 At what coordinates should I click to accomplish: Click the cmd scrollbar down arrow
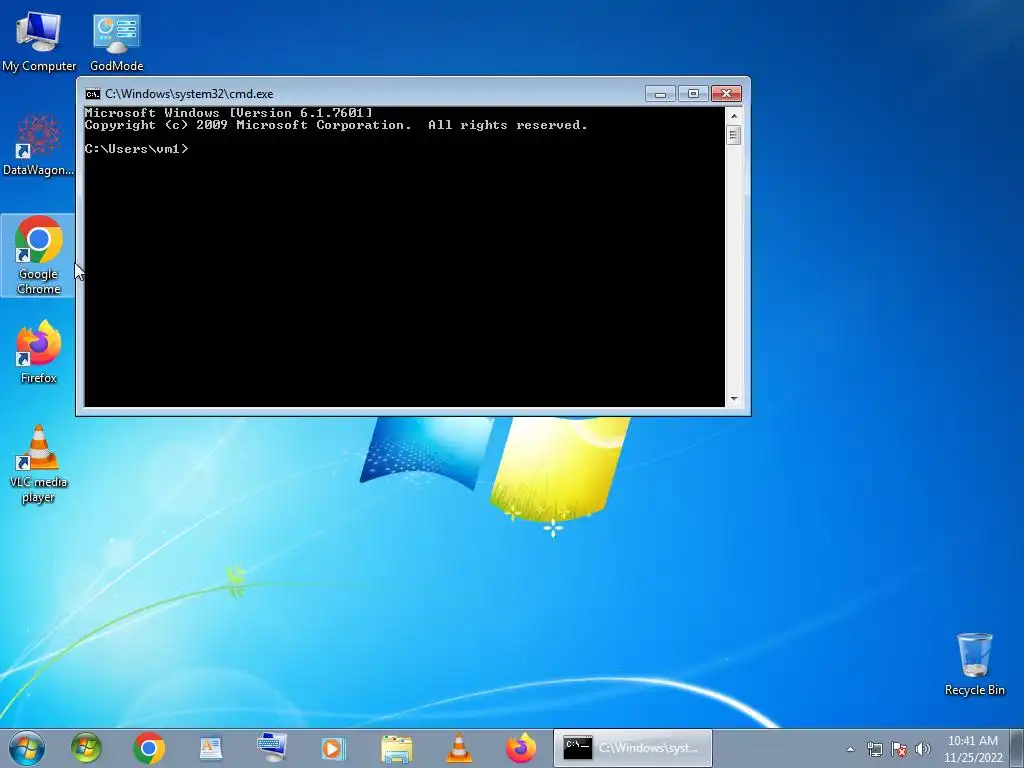click(734, 398)
